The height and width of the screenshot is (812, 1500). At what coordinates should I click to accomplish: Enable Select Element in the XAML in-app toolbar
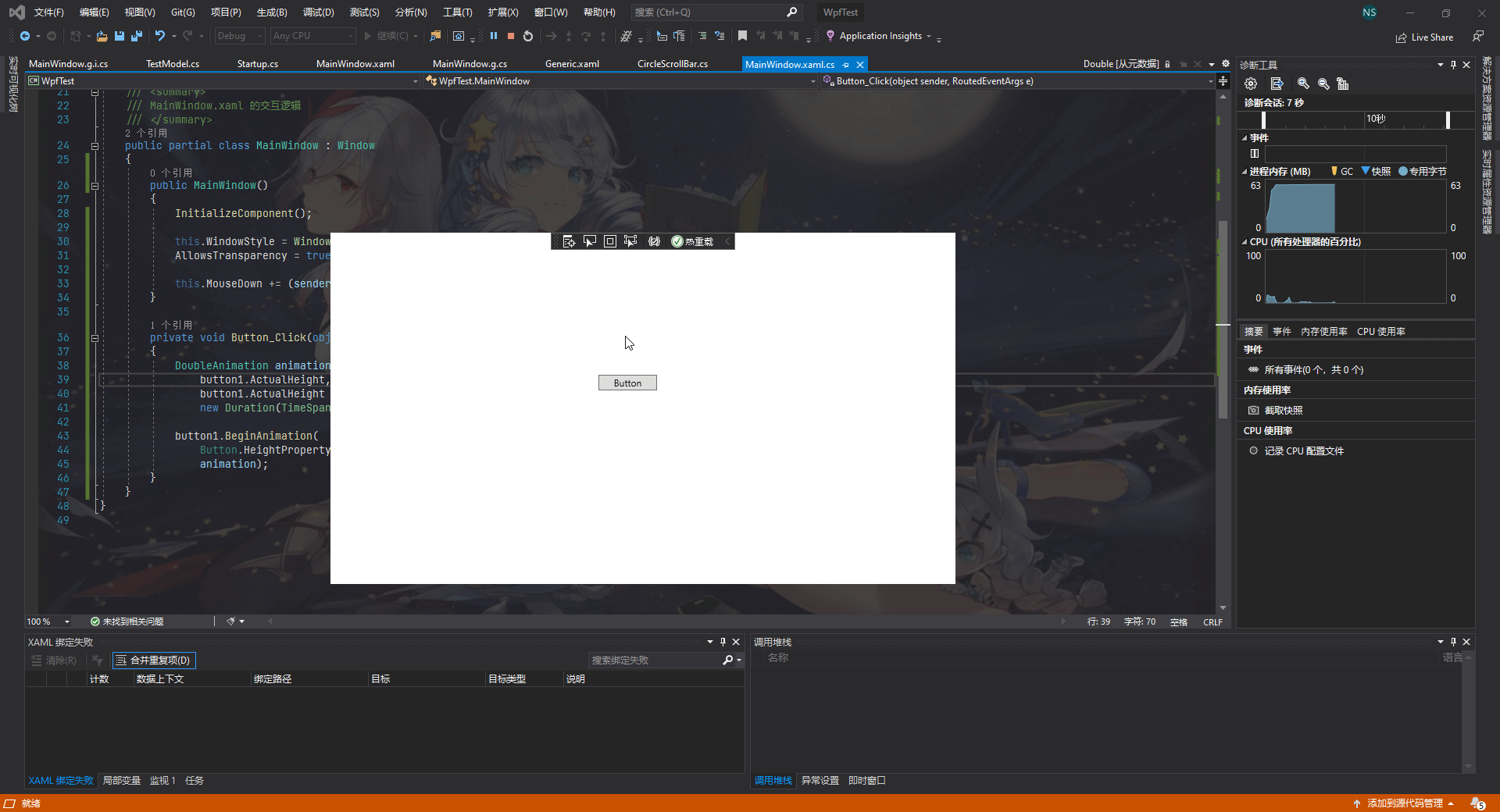(x=589, y=241)
